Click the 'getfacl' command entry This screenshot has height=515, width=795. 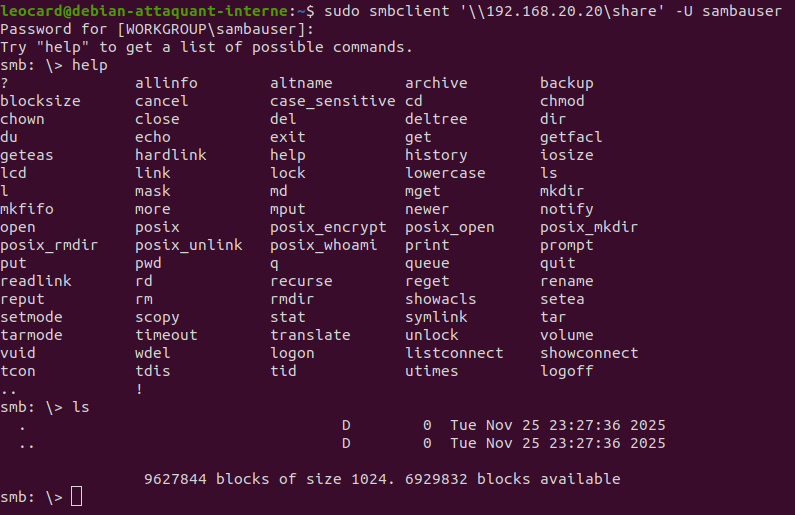click(x=571, y=137)
